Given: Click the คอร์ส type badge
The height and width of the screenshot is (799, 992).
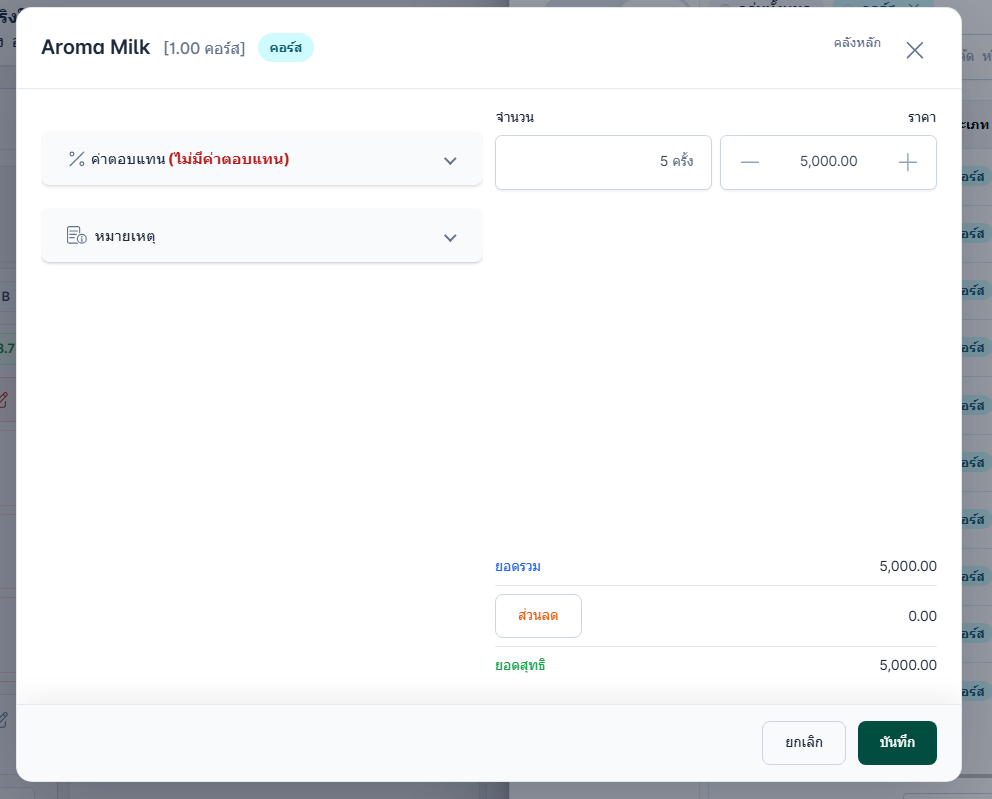Looking at the screenshot, I should (x=285, y=47).
